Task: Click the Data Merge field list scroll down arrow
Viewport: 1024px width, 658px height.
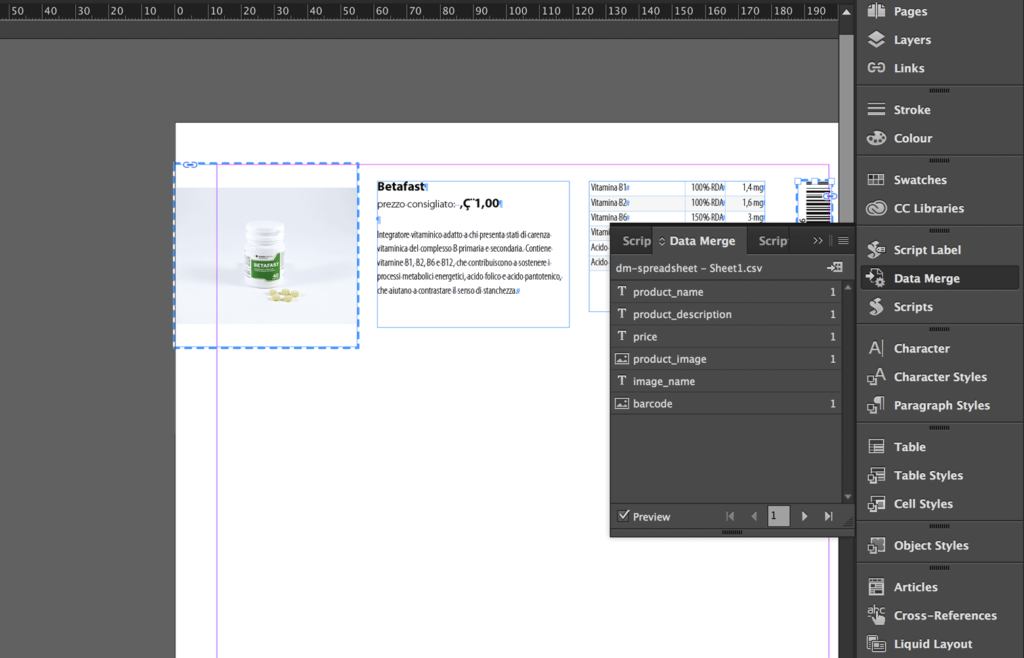Action: coord(848,497)
